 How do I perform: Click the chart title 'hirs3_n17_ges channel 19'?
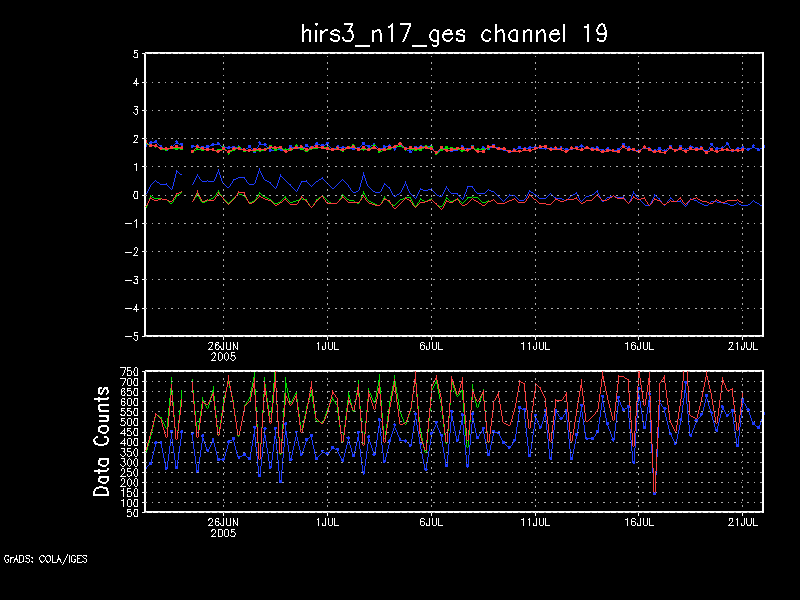454,33
